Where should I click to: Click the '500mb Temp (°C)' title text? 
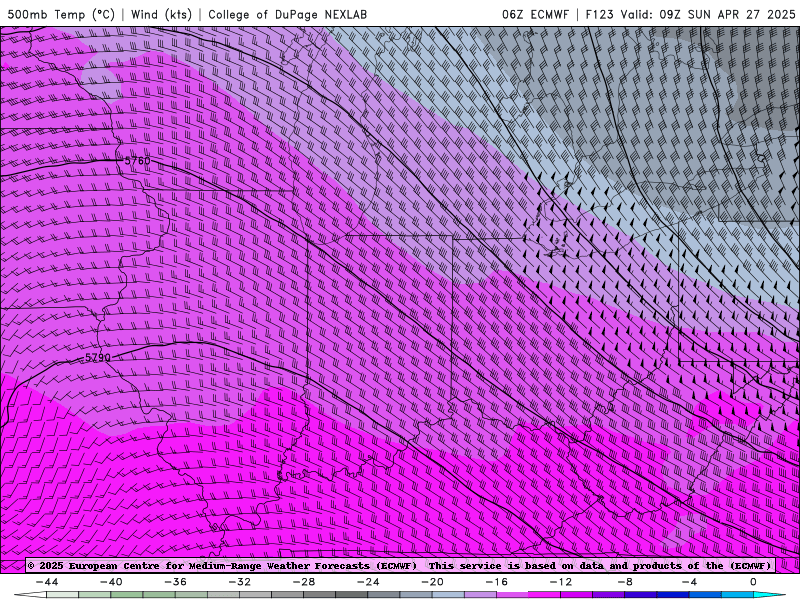61,14
